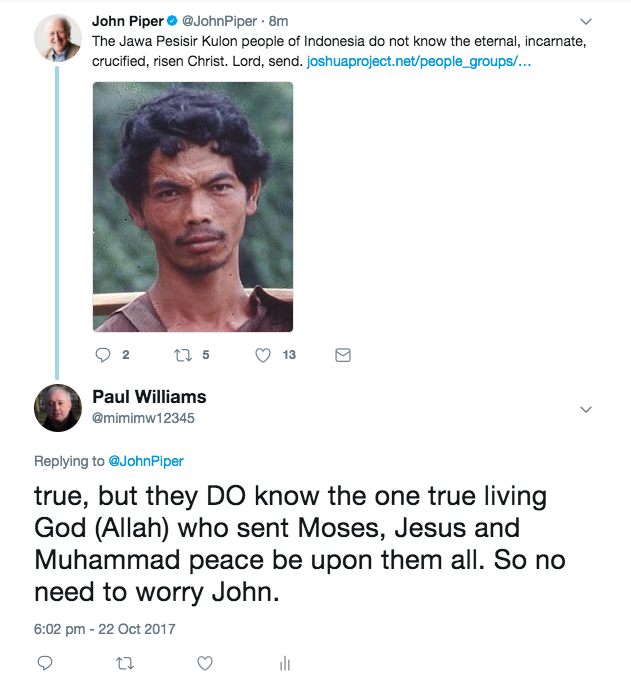Image resolution: width=631 pixels, height=690 pixels.
Task: Retweet John Piper's tweet
Action: [x=182, y=355]
